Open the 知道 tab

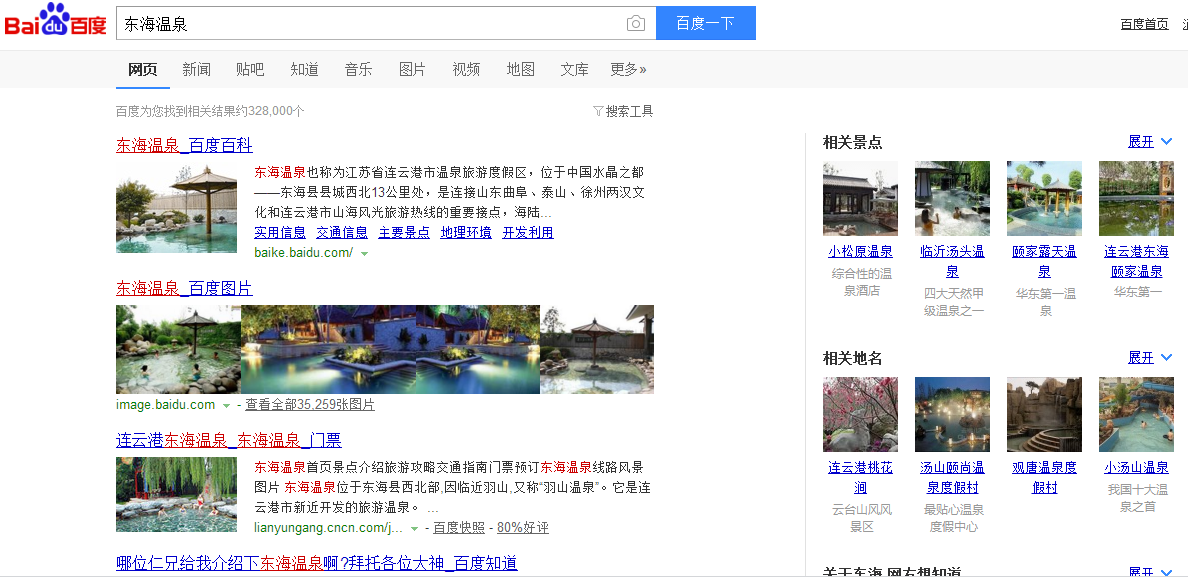305,70
